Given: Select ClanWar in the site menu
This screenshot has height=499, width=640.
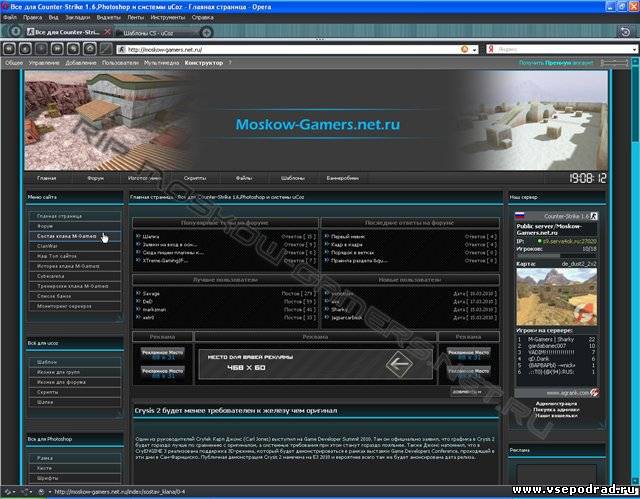Looking at the screenshot, I should [75, 246].
